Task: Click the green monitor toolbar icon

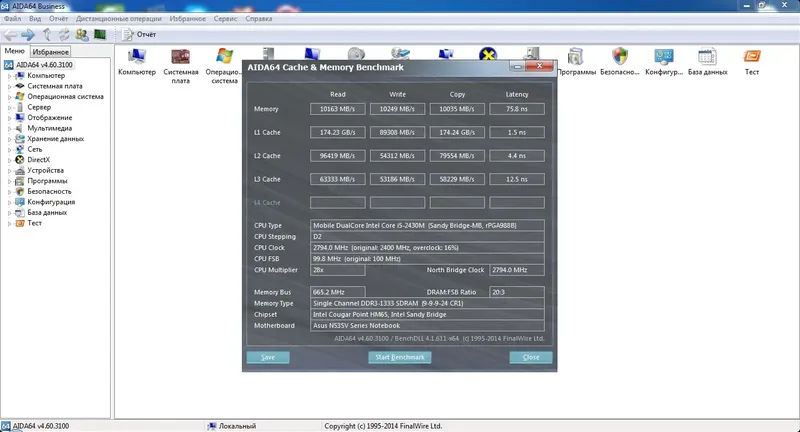Action: coord(99,35)
